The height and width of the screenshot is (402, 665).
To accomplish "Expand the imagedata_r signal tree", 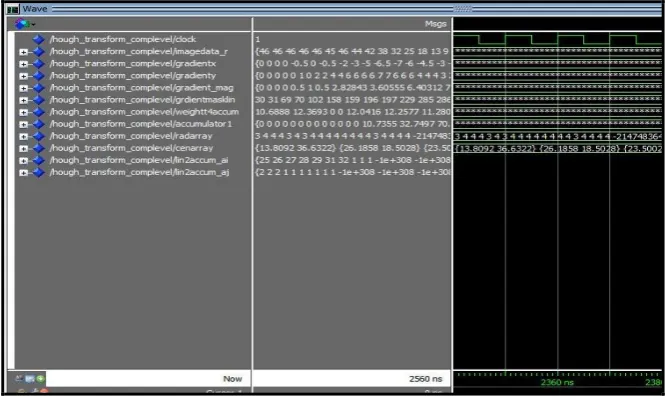I will click(x=23, y=52).
